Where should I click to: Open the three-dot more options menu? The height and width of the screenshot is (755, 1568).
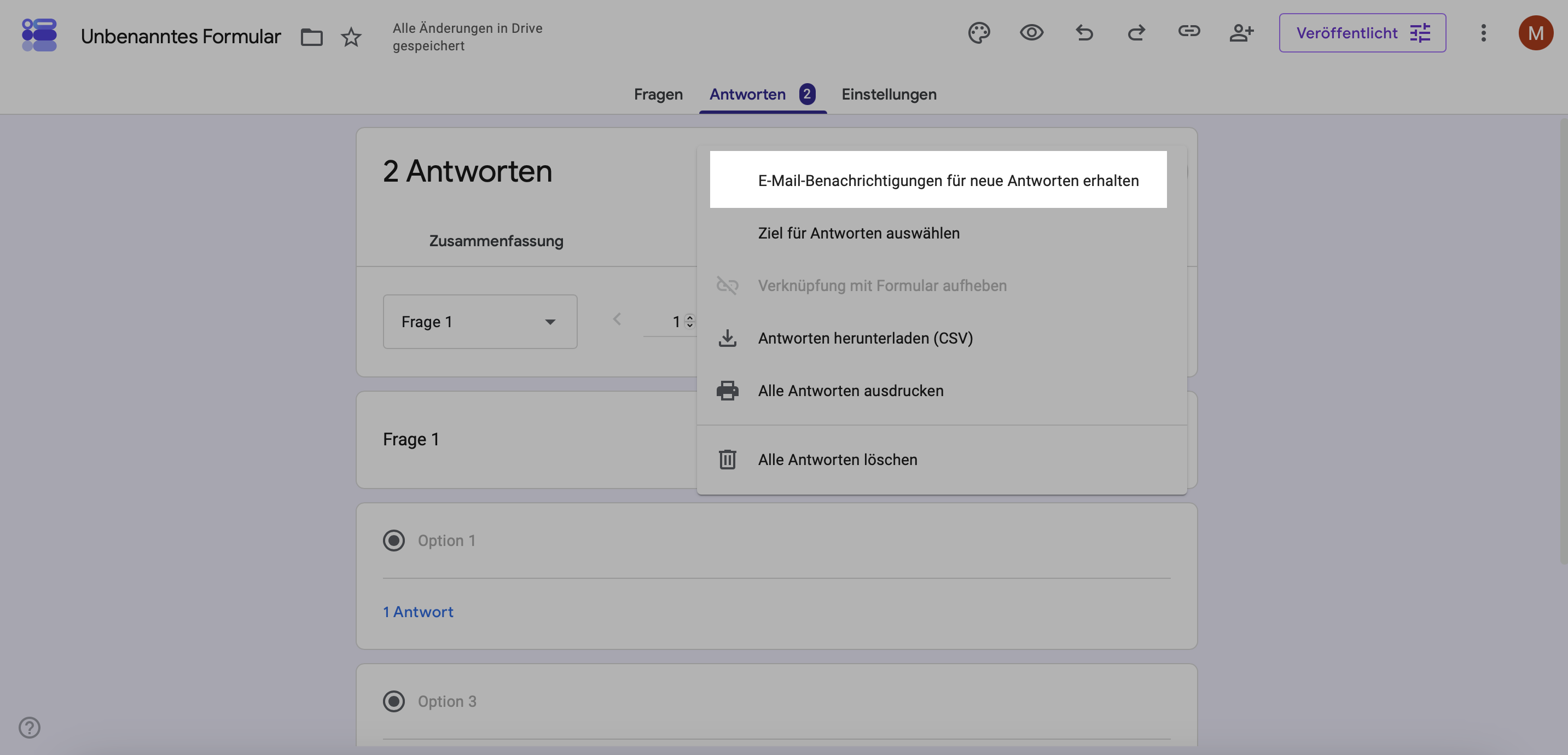click(1483, 33)
